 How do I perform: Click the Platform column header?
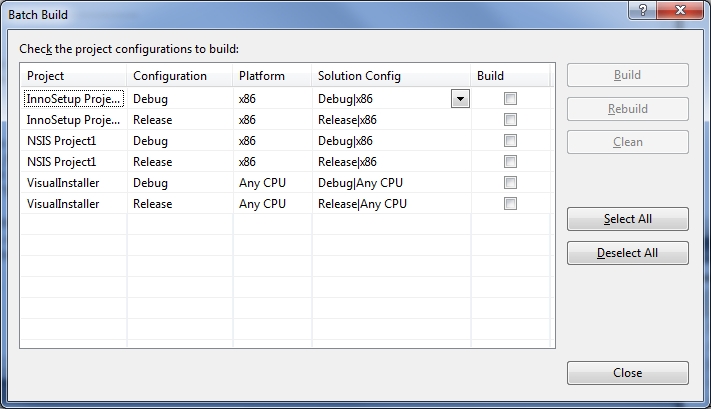tap(272, 76)
